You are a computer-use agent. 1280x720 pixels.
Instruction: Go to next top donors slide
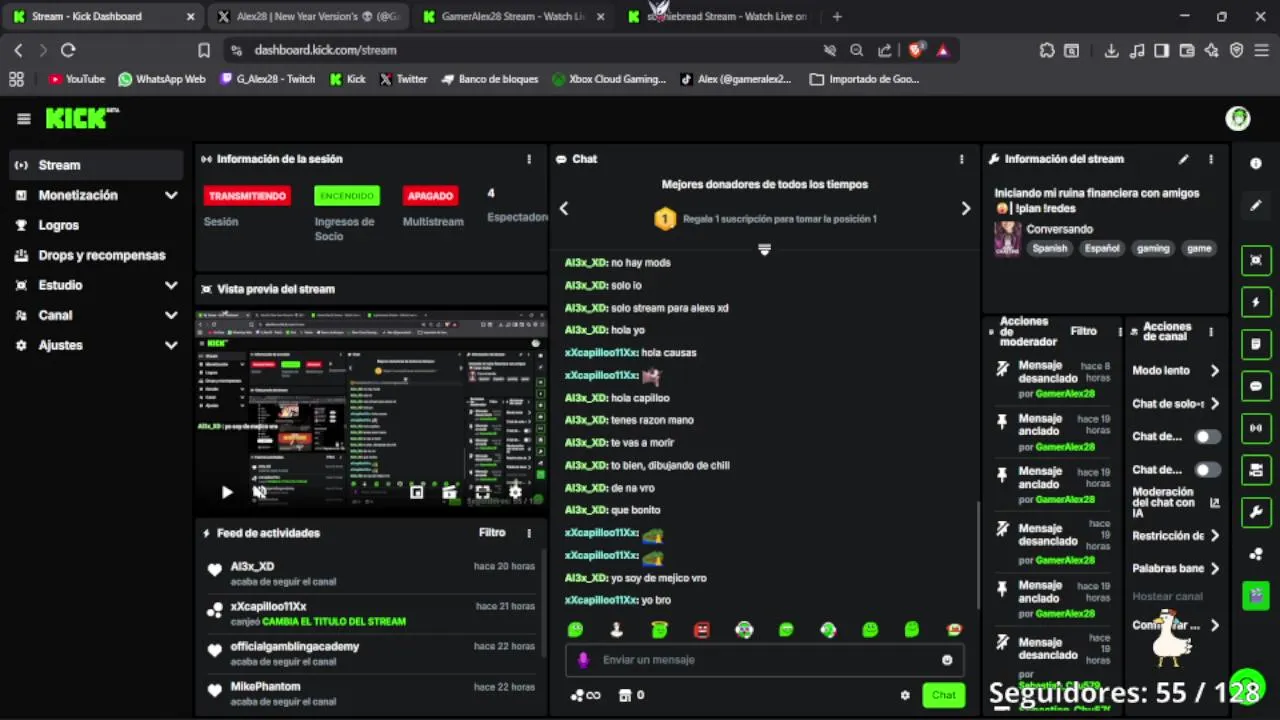click(965, 208)
